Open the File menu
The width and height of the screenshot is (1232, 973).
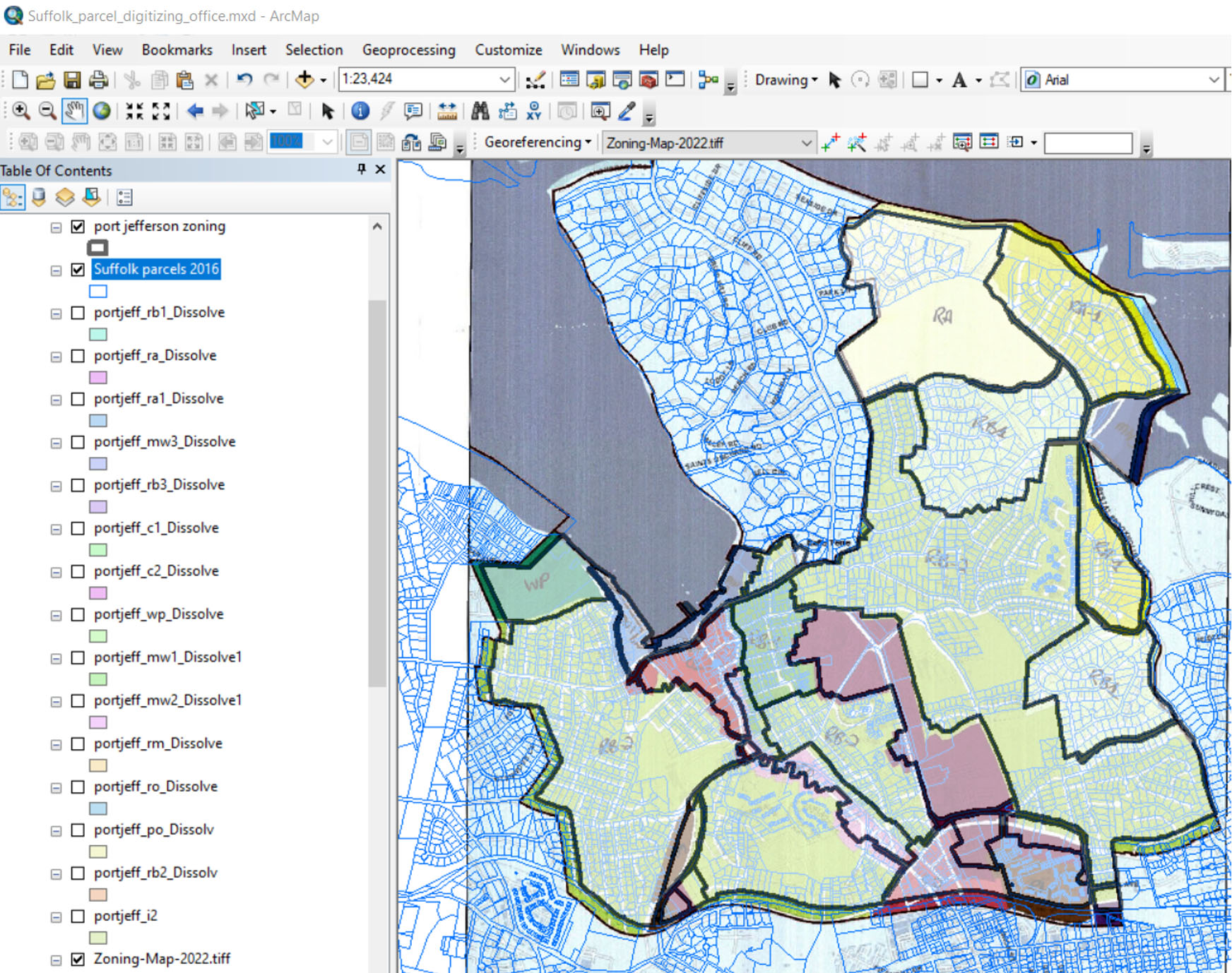coord(20,50)
